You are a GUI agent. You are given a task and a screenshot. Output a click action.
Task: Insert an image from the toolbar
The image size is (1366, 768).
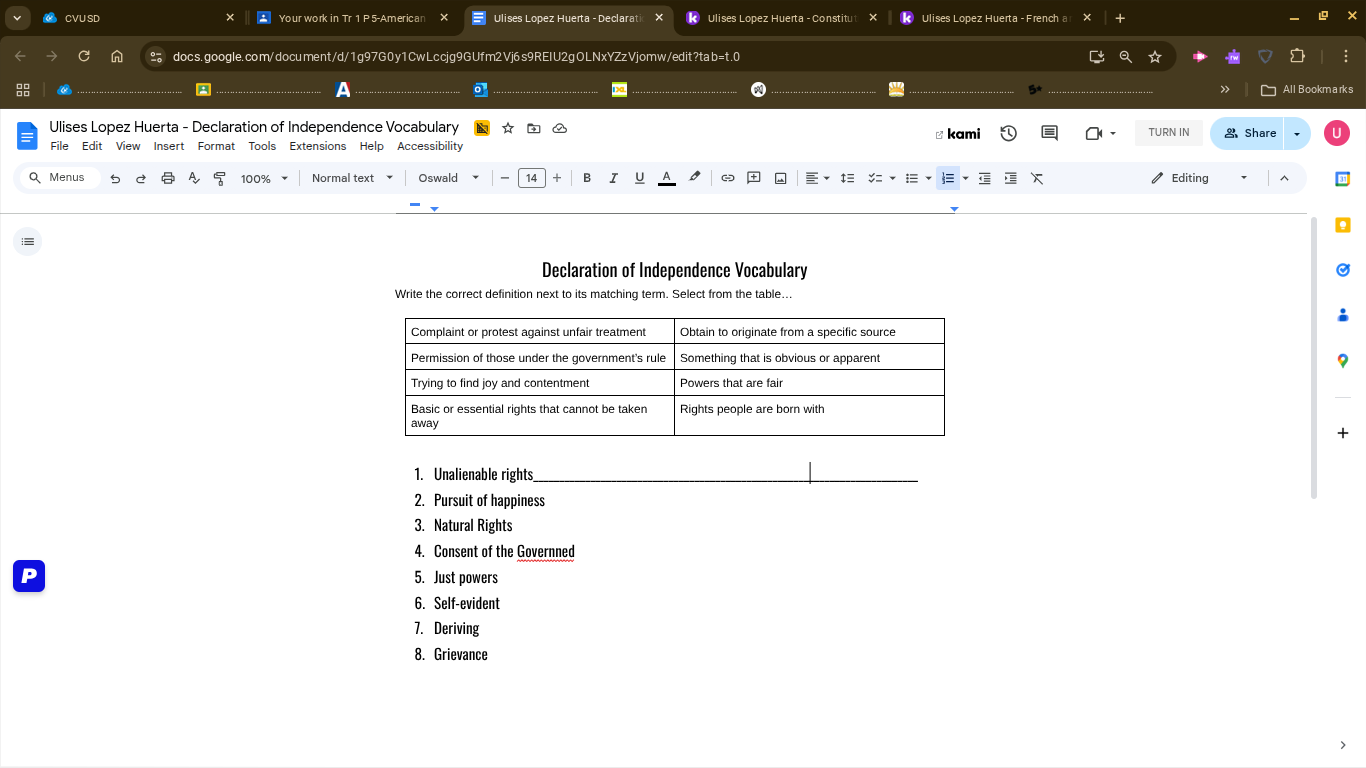click(x=780, y=177)
